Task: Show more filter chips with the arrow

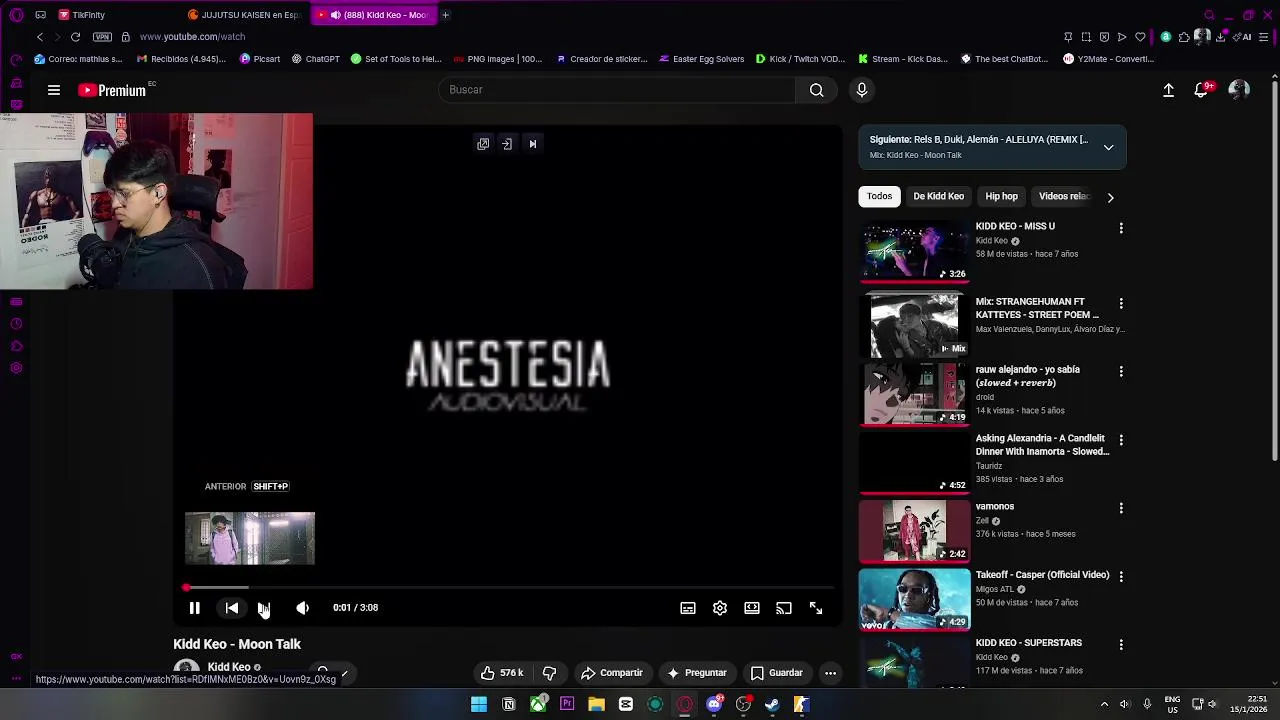Action: point(1110,197)
